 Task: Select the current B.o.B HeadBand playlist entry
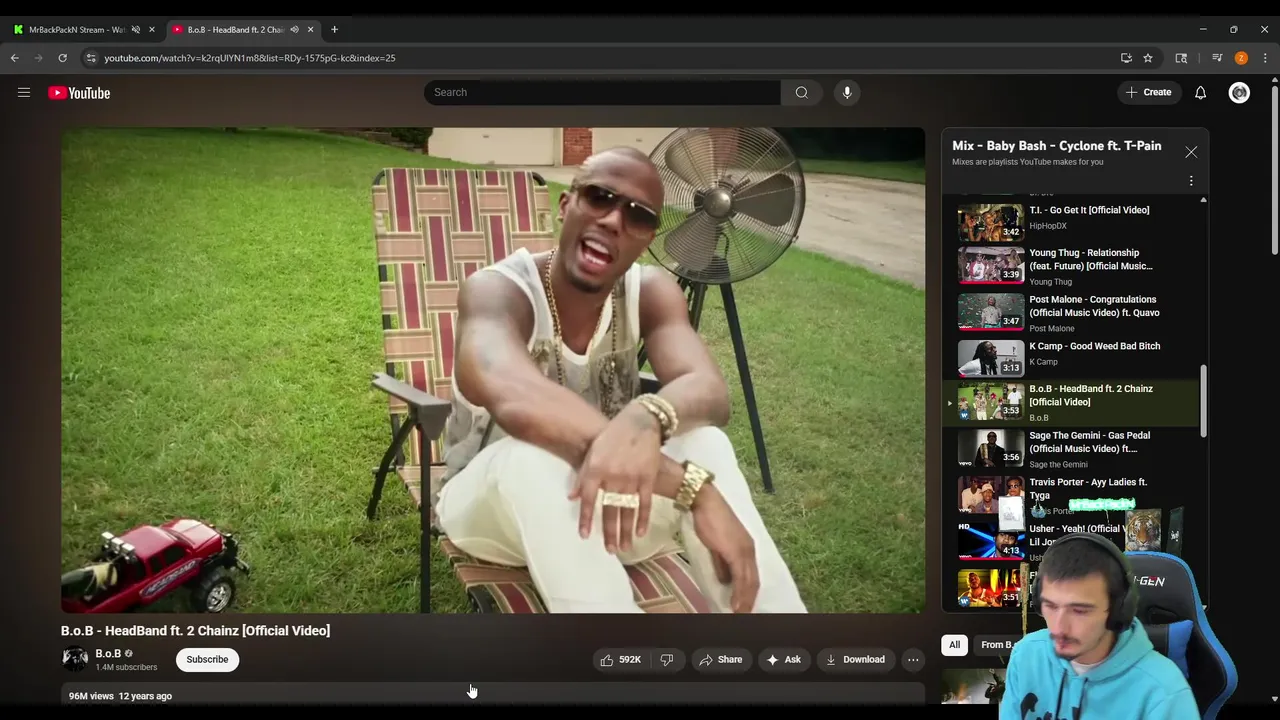click(1071, 403)
